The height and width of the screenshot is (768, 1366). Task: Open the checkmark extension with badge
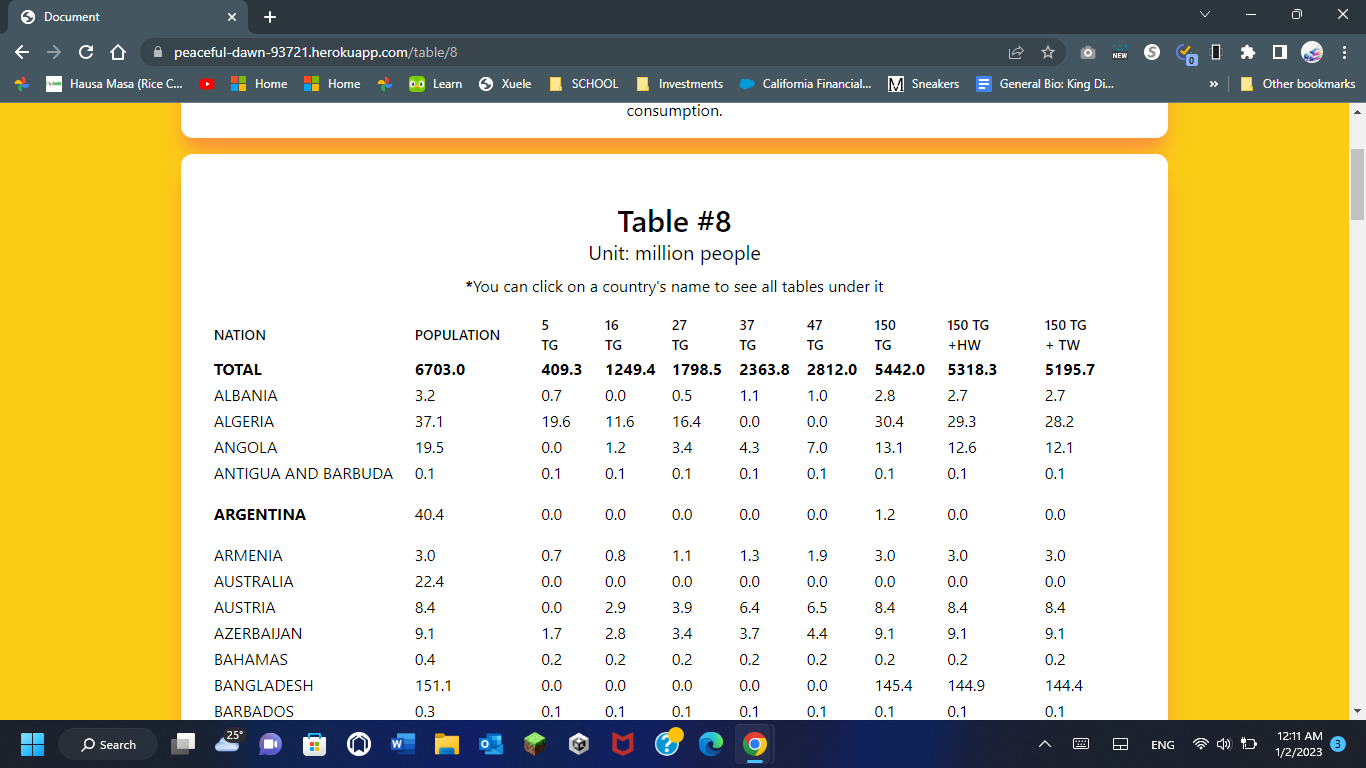tap(1185, 52)
